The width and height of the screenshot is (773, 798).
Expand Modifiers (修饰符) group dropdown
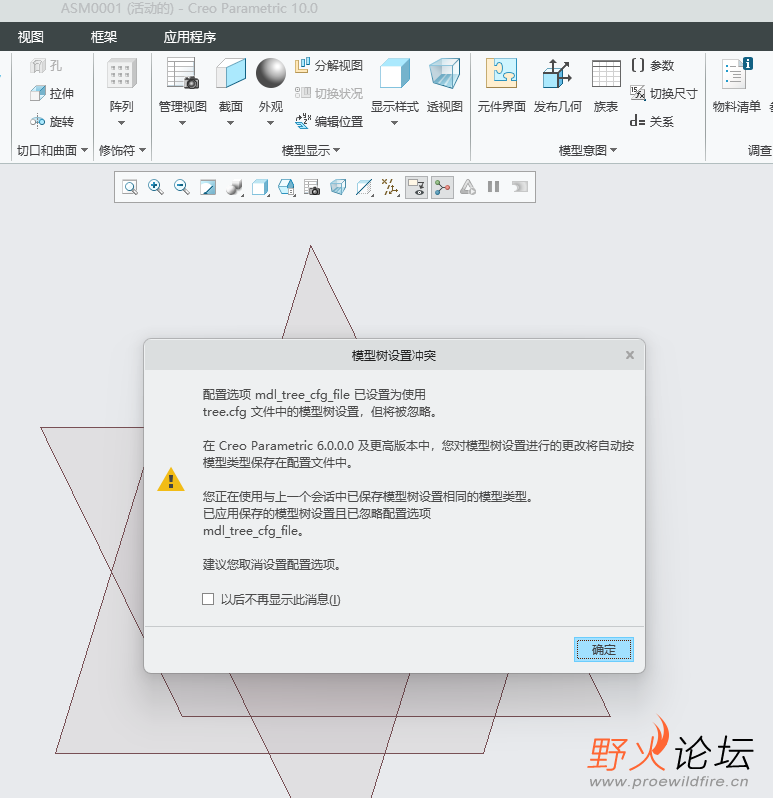click(x=122, y=150)
